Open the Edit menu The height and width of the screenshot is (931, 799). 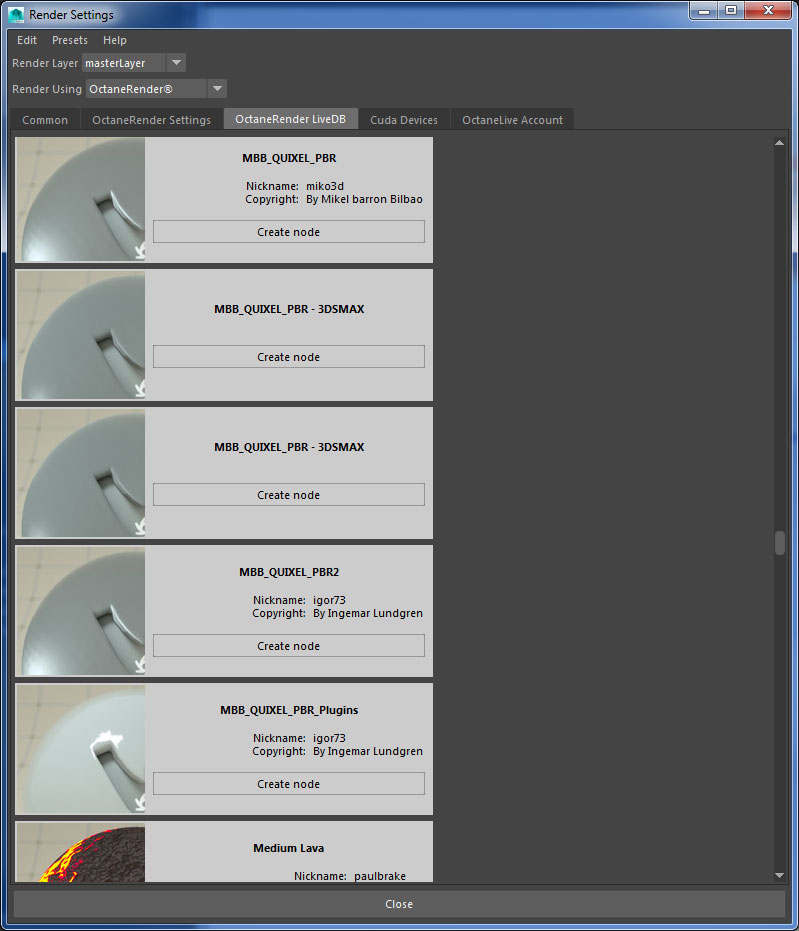pyautogui.click(x=27, y=40)
